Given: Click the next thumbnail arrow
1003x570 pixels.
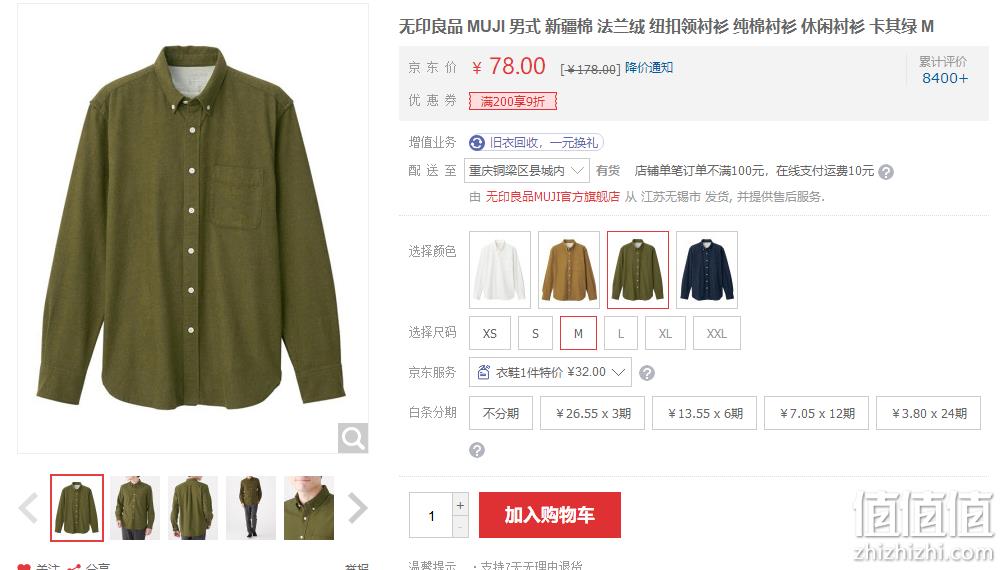Looking at the screenshot, I should (x=358, y=508).
